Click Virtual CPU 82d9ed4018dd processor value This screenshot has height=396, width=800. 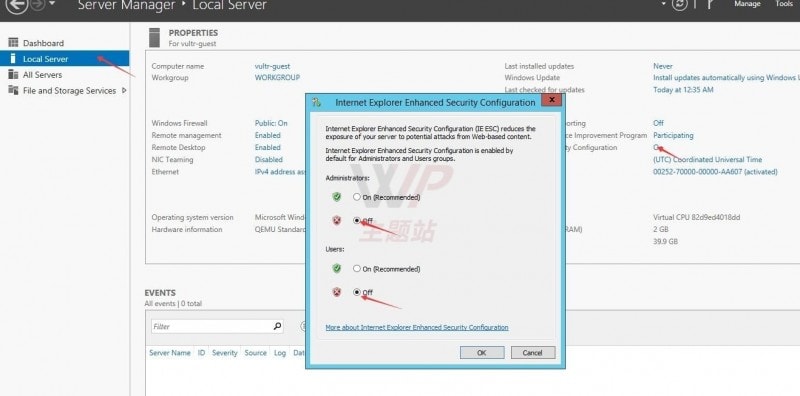[x=696, y=217]
